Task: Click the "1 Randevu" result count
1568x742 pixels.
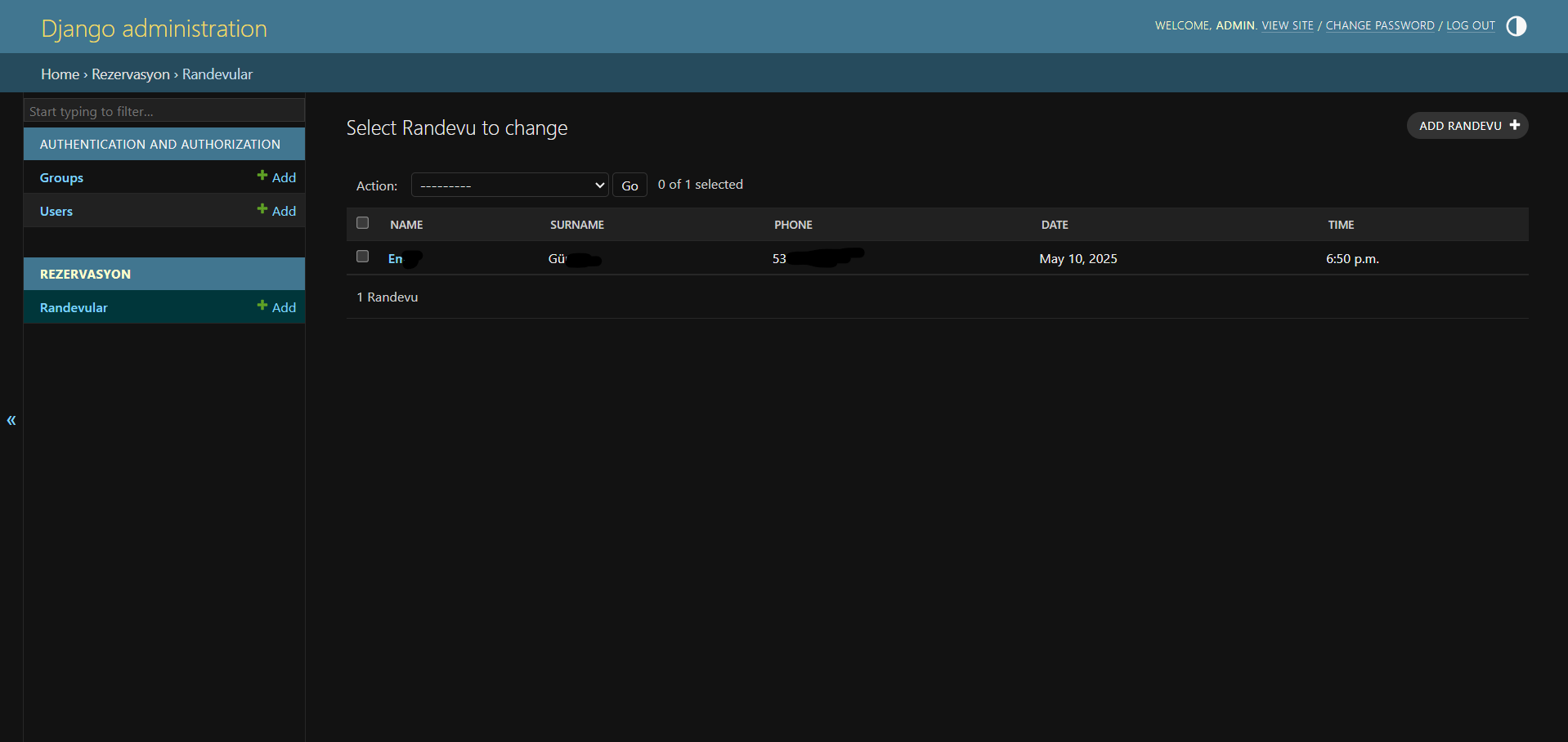Action: pyautogui.click(x=388, y=297)
